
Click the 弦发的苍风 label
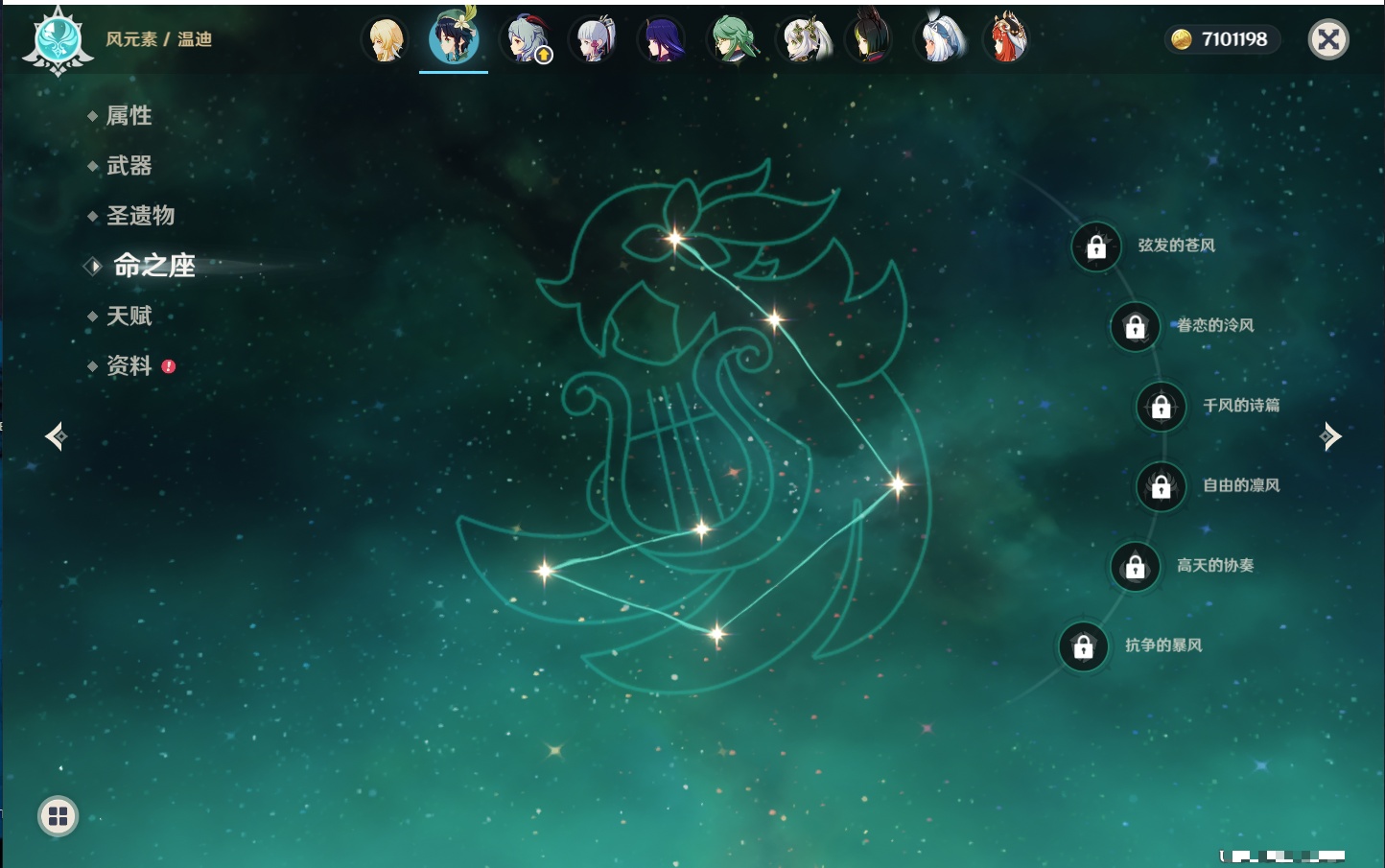tap(1177, 246)
